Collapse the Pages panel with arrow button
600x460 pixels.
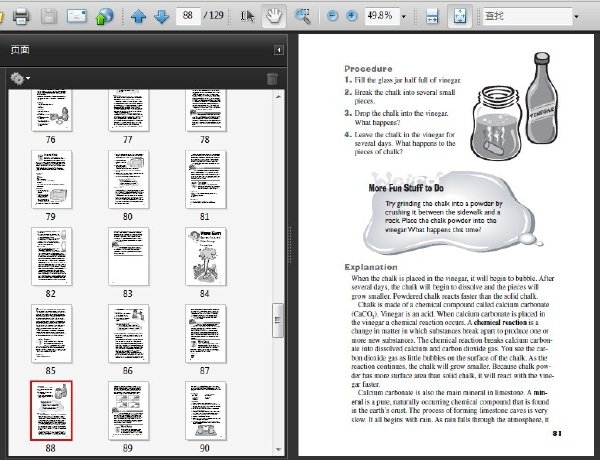[279, 50]
